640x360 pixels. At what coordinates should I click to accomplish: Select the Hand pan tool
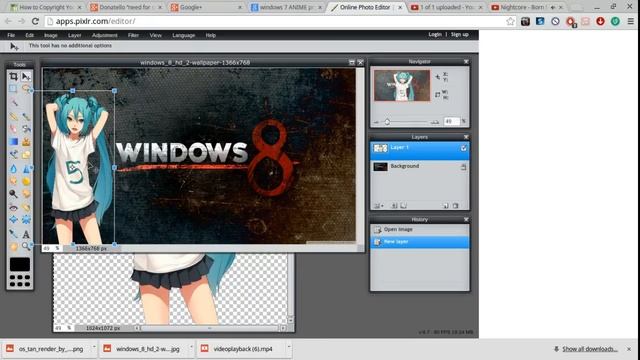pyautogui.click(x=13, y=247)
